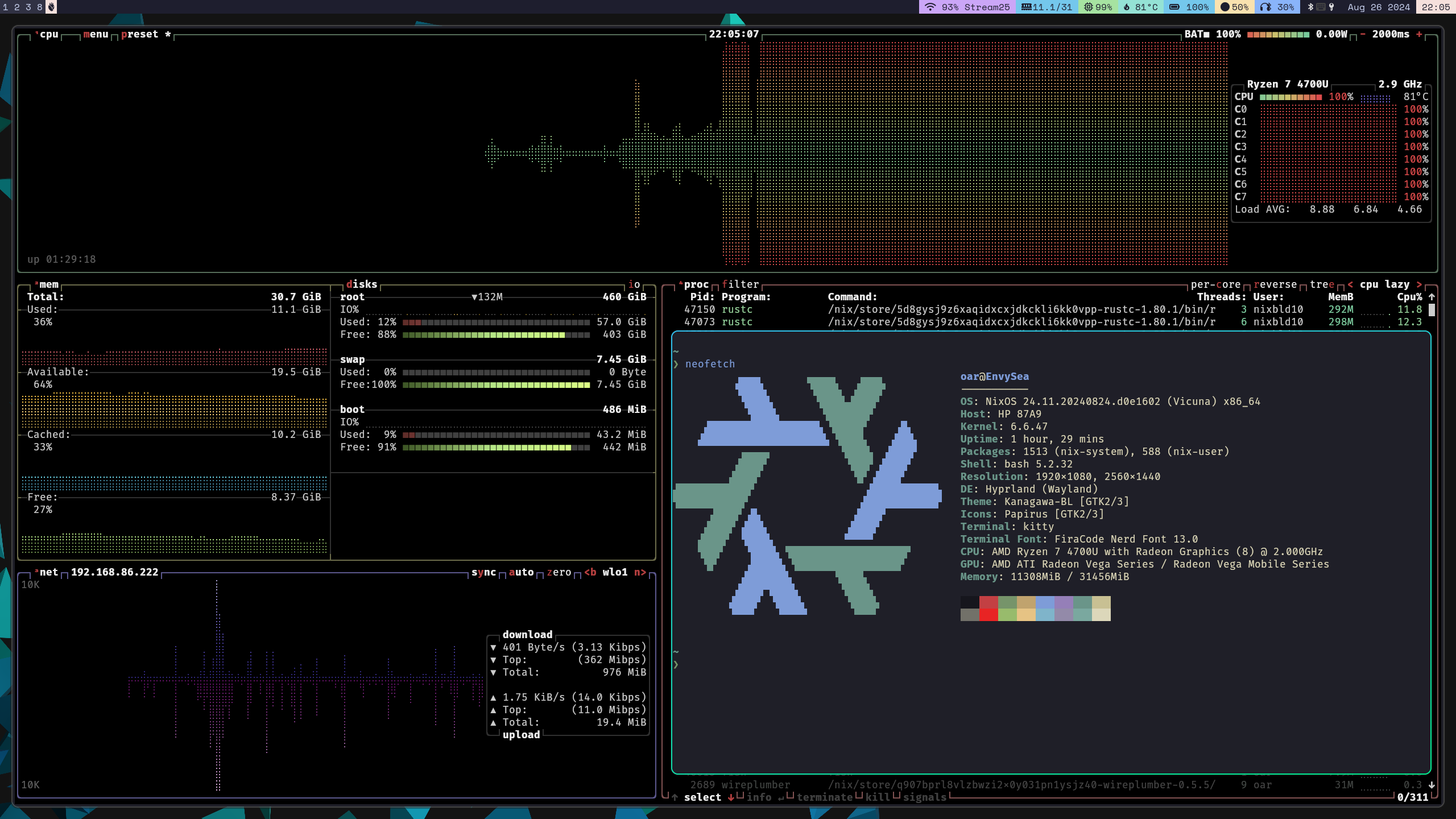
Task: Click the BAT battery level meter
Action: click(x=1279, y=34)
